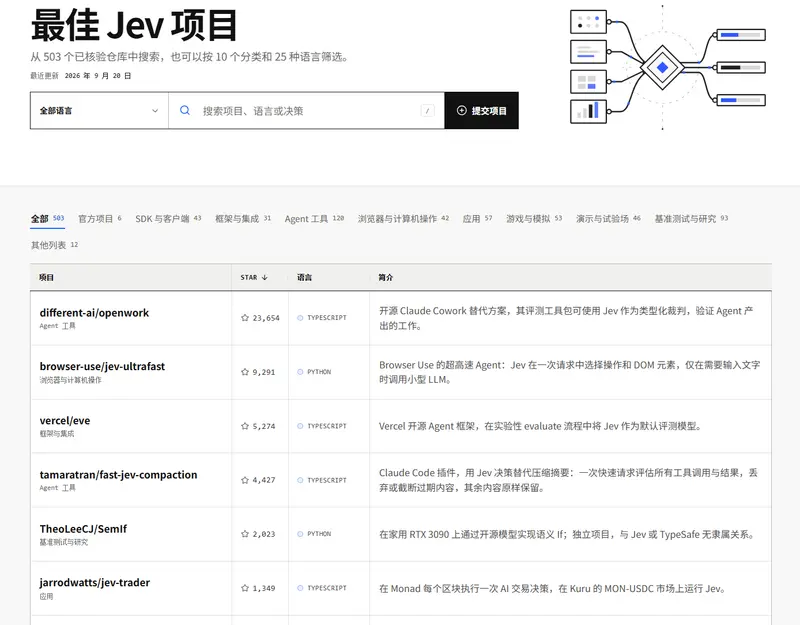The width and height of the screenshot is (800, 625).
Task: Click the 项目 column header
Action: tap(46, 278)
